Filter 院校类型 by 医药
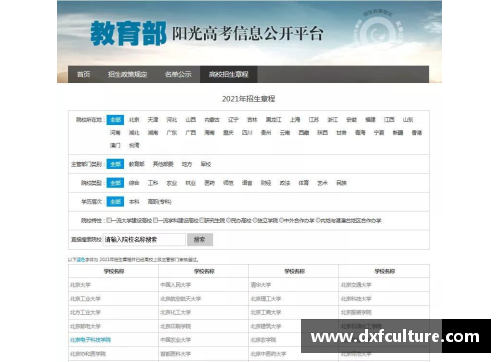The height and width of the screenshot is (362, 500). (x=209, y=183)
